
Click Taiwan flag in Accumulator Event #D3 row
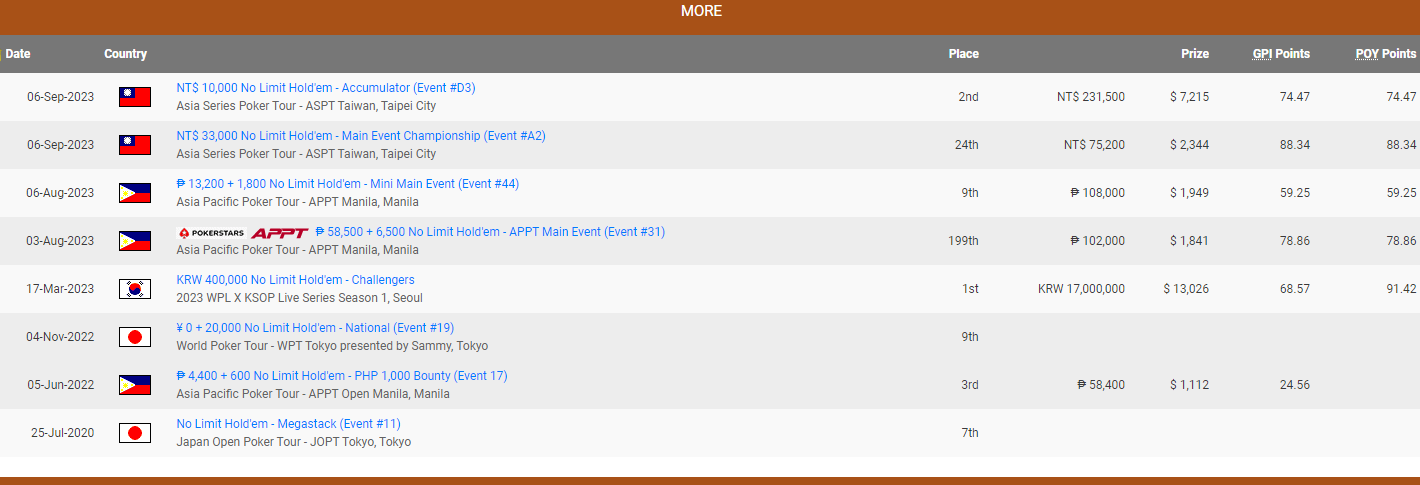134,97
